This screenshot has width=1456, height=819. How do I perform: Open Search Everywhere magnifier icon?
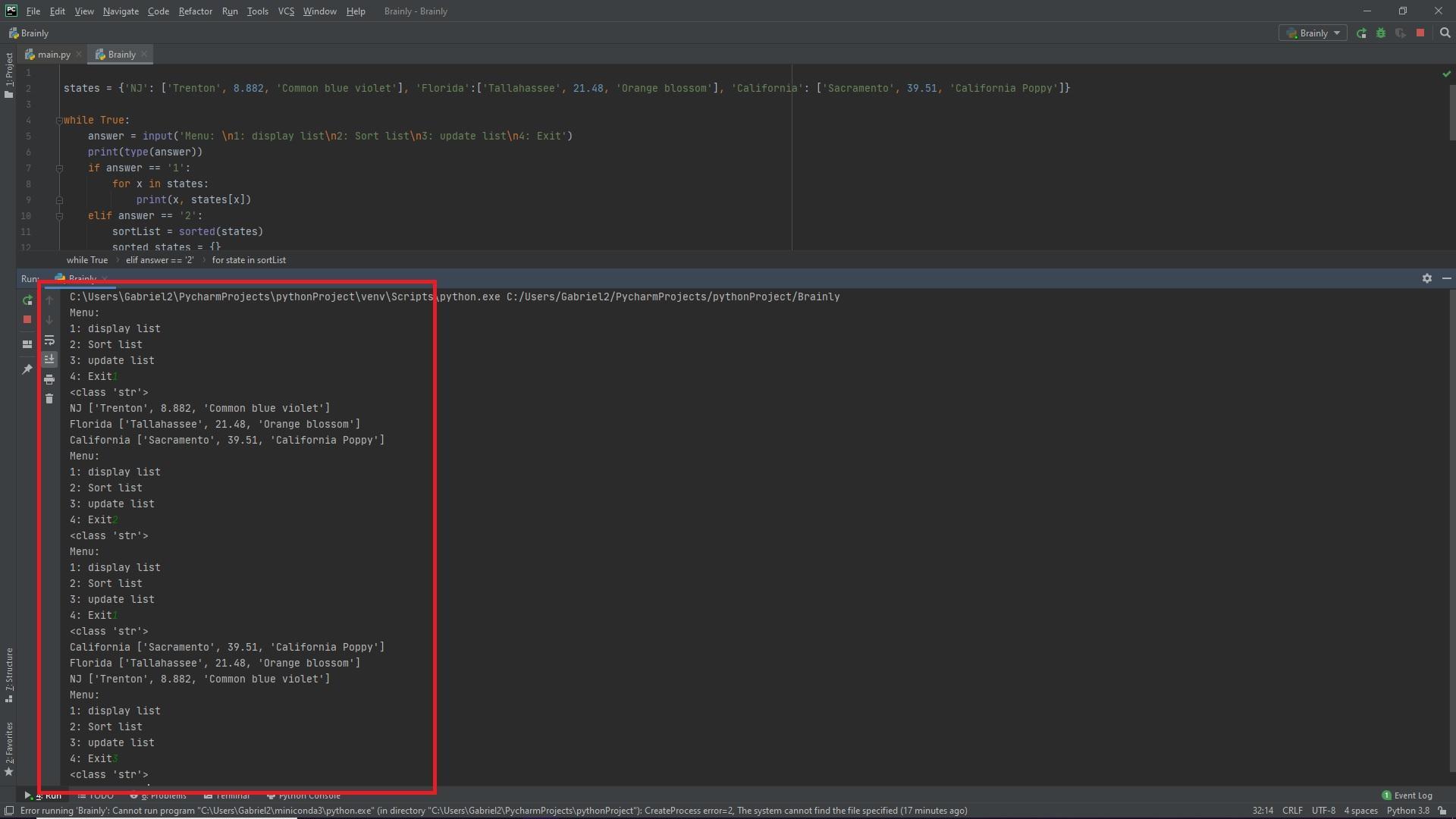tap(1445, 33)
